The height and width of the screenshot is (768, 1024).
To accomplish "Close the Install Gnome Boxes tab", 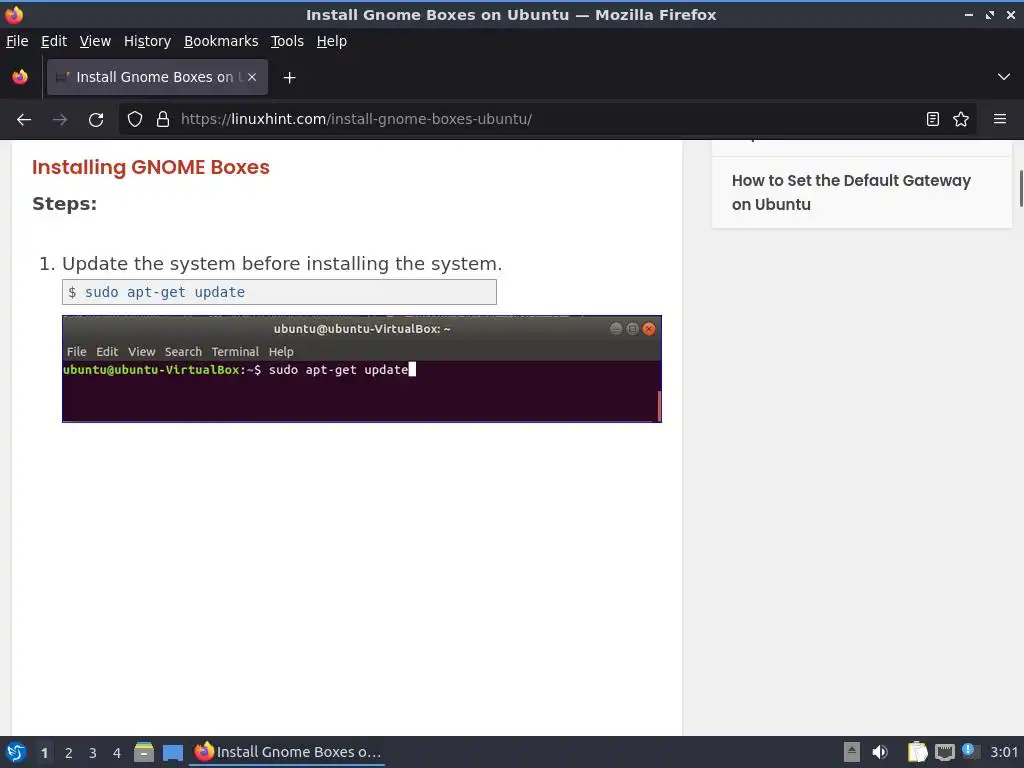I will (252, 77).
